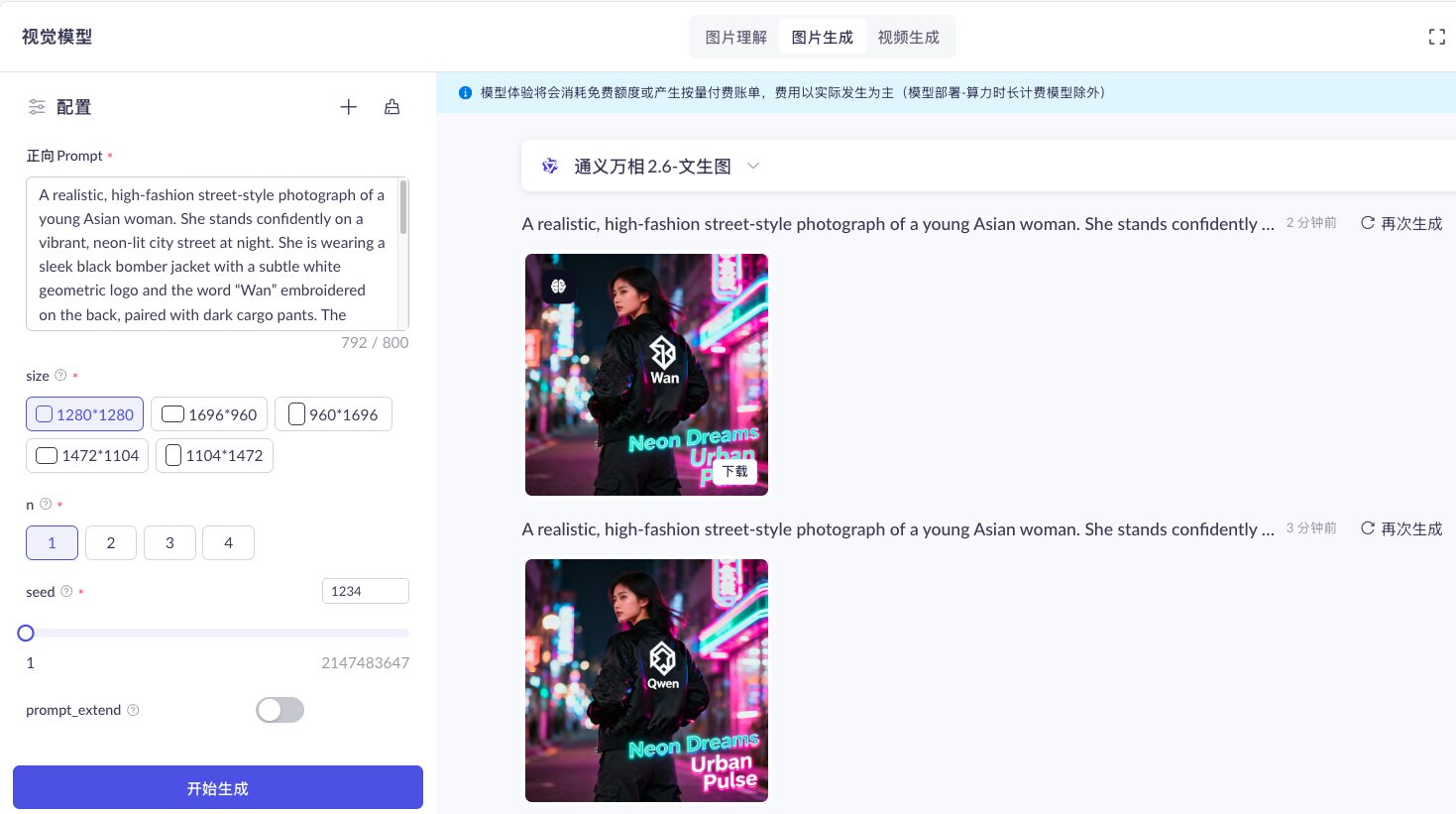Click the seed value input field
Screen dimensions: 1456x814
point(365,591)
